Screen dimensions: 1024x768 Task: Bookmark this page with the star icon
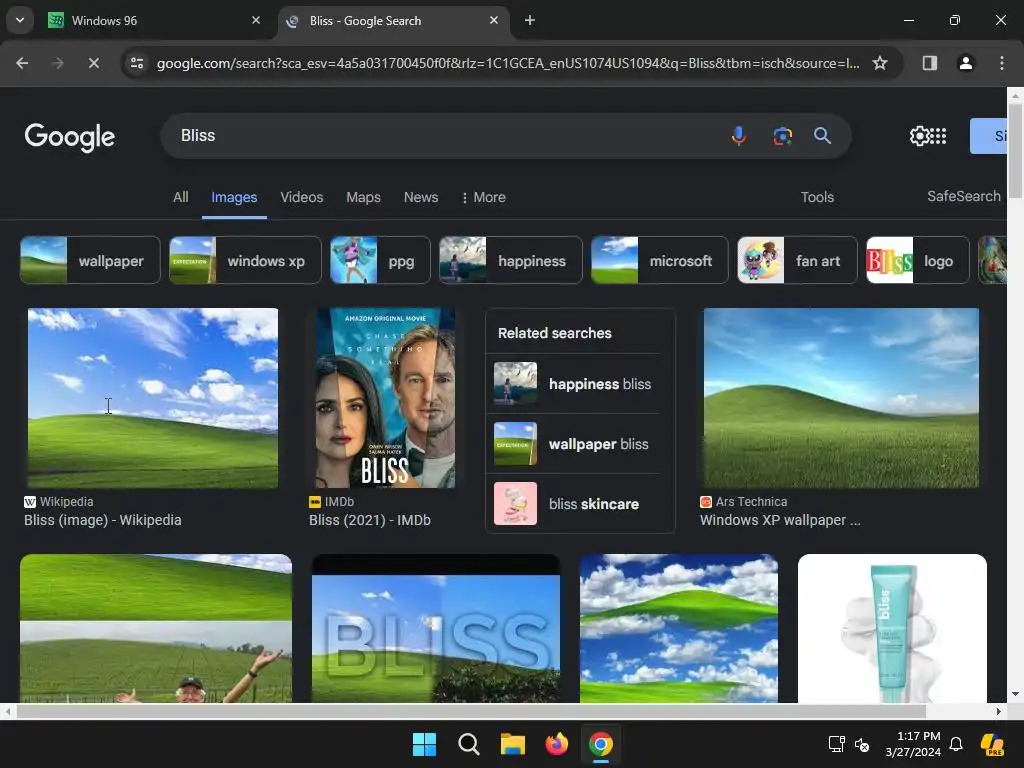coord(880,63)
